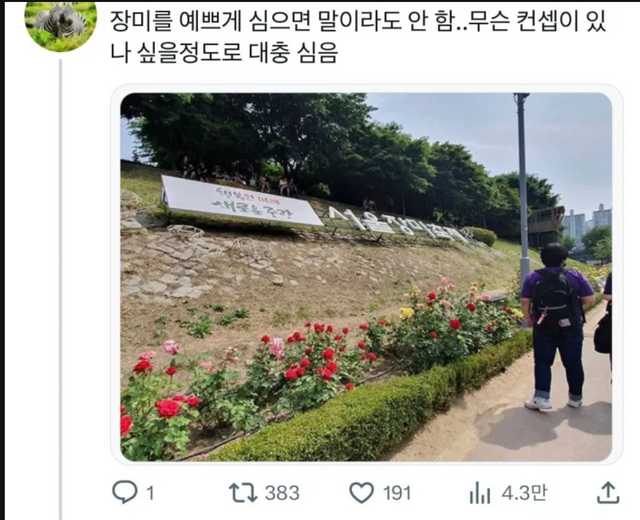Image resolution: width=640 pixels, height=520 pixels.
Task: Click the retweet arrows icon
Action: click(243, 493)
